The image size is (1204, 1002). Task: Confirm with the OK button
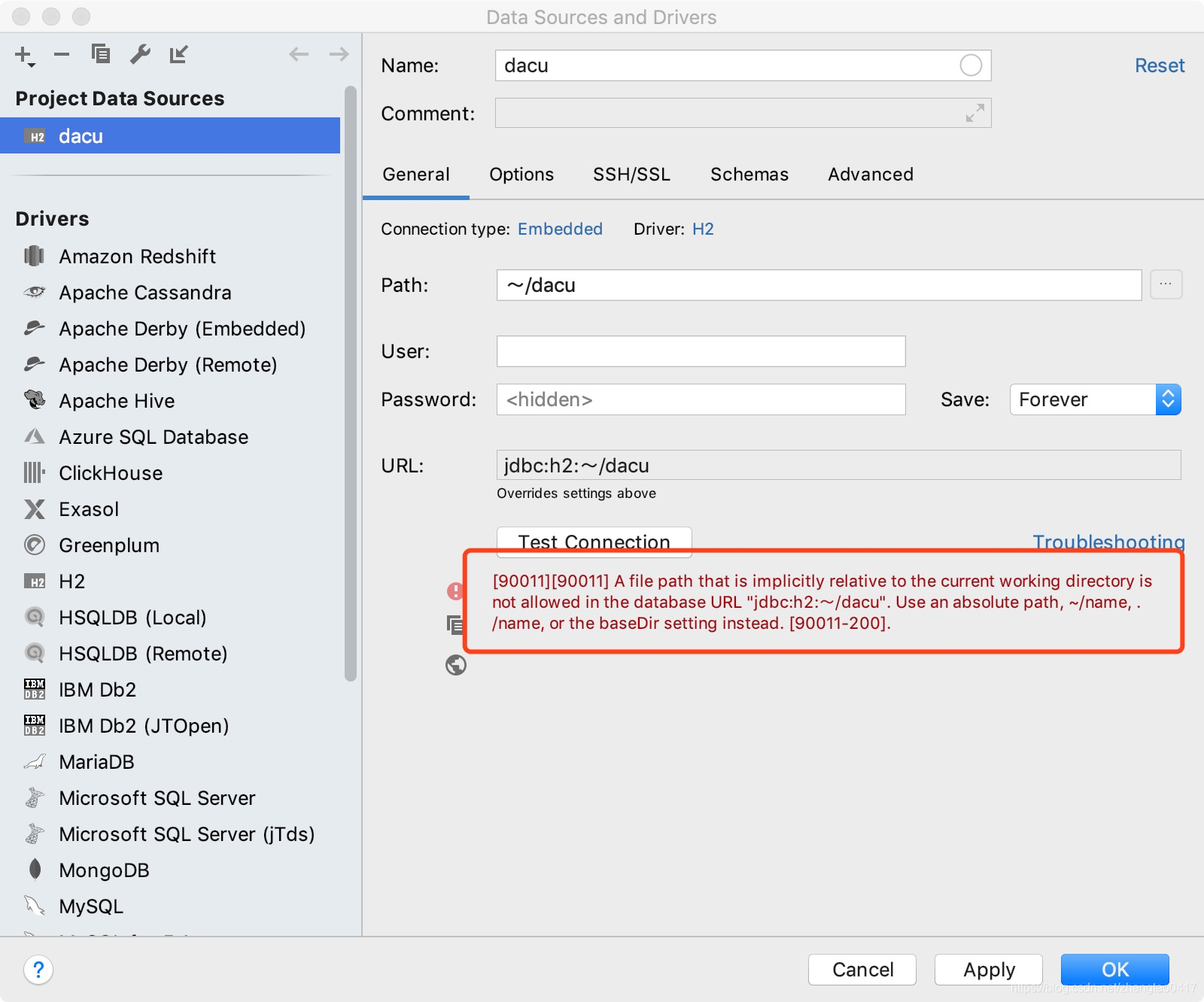(x=1115, y=970)
